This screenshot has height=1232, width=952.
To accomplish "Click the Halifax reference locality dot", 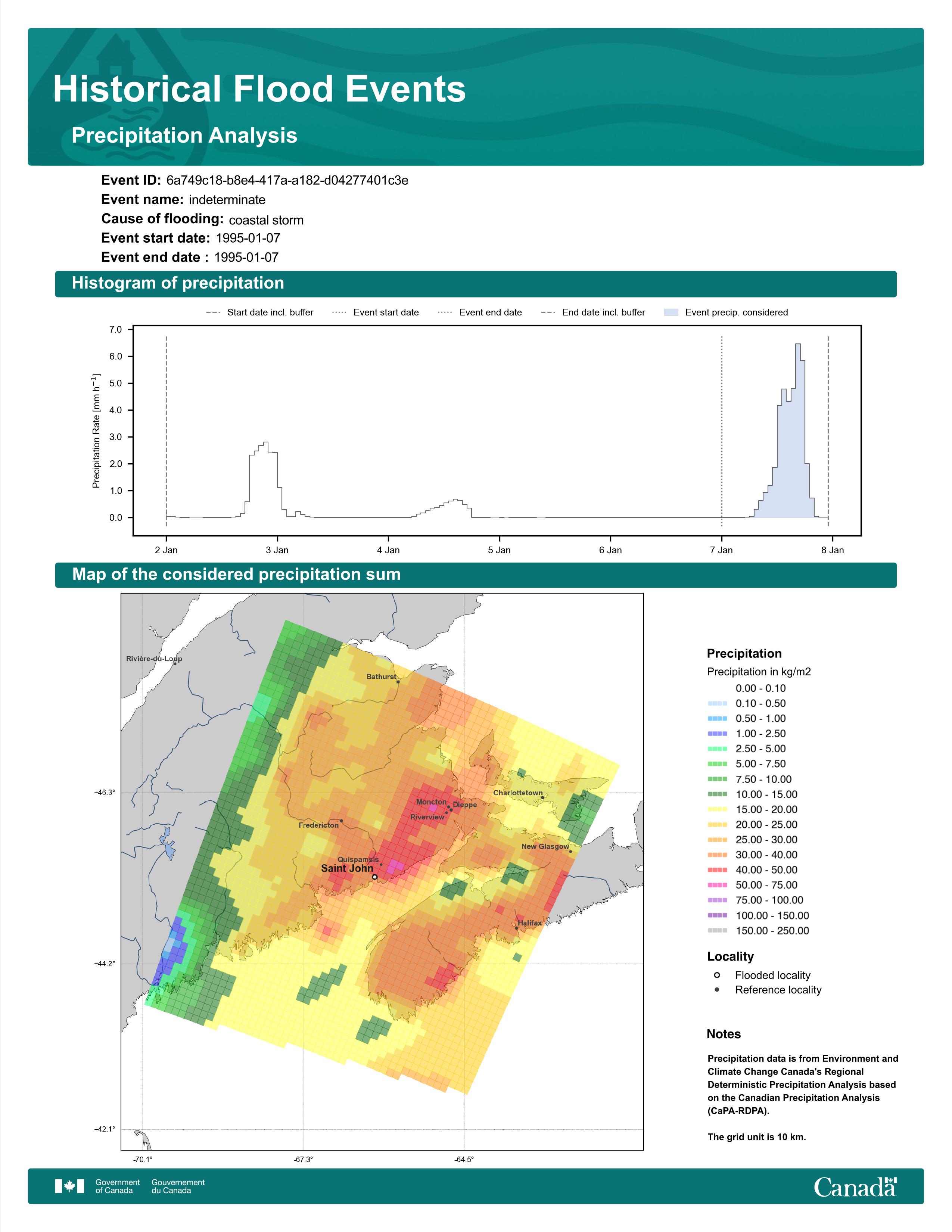I will [x=516, y=928].
